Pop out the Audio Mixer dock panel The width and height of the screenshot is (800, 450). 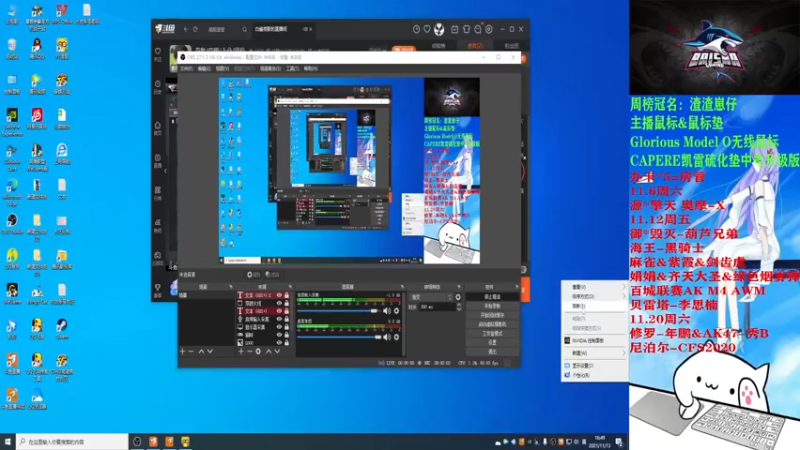(403, 287)
